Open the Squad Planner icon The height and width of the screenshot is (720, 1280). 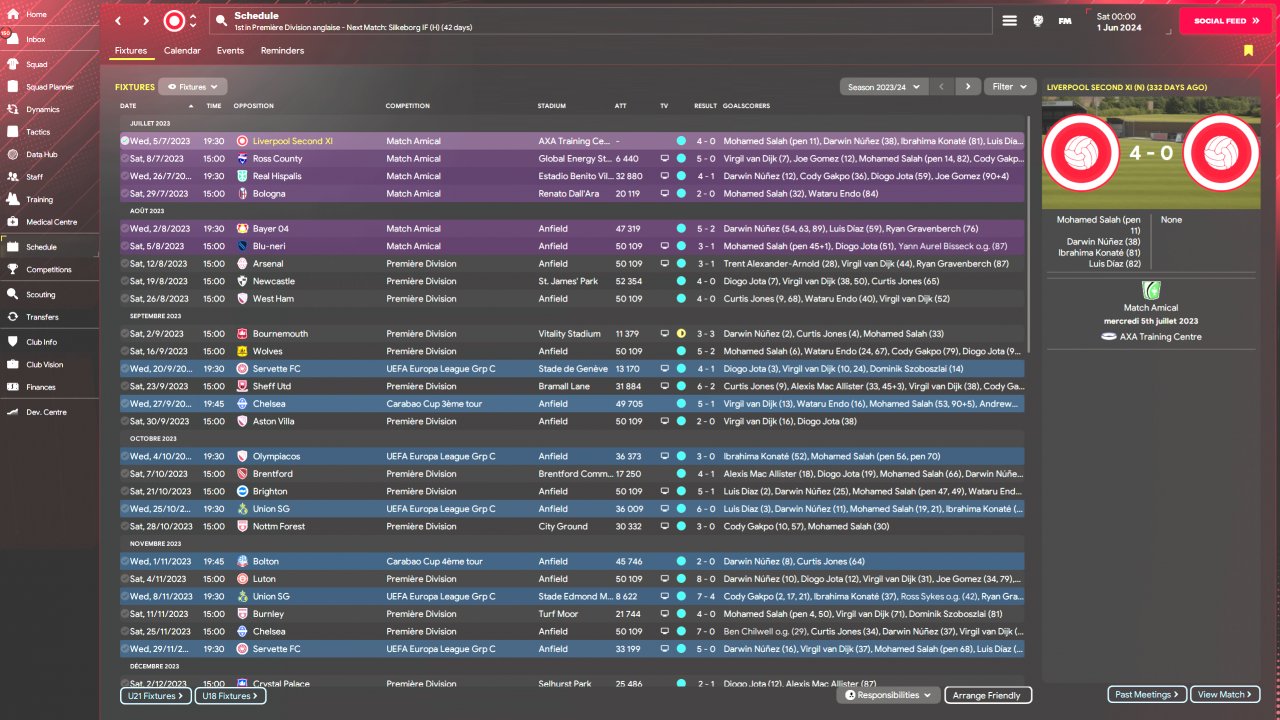[12, 87]
